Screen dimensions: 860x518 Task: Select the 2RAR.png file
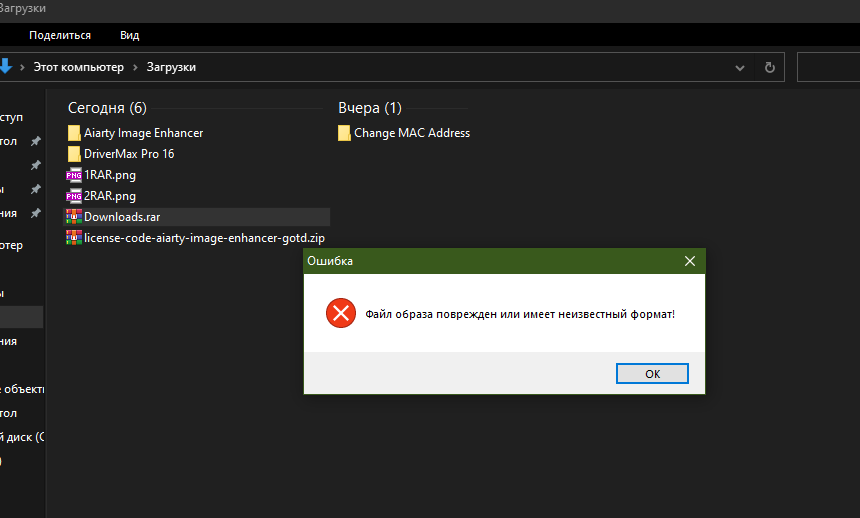110,196
